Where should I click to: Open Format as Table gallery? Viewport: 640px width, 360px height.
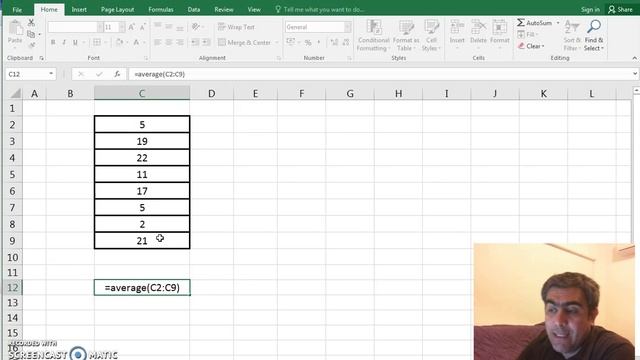pyautogui.click(x=406, y=35)
